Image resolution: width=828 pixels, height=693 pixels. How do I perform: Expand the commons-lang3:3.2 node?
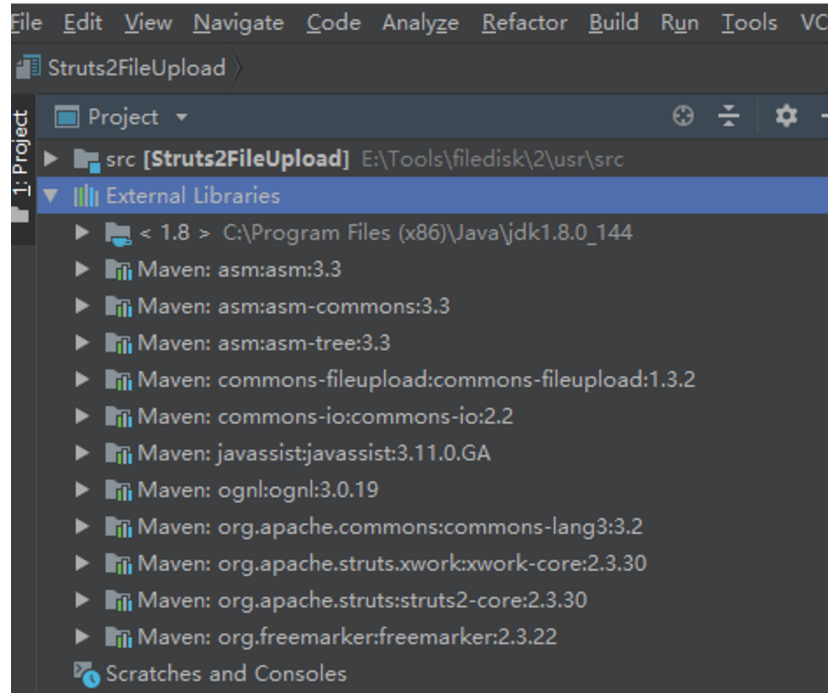tap(82, 526)
